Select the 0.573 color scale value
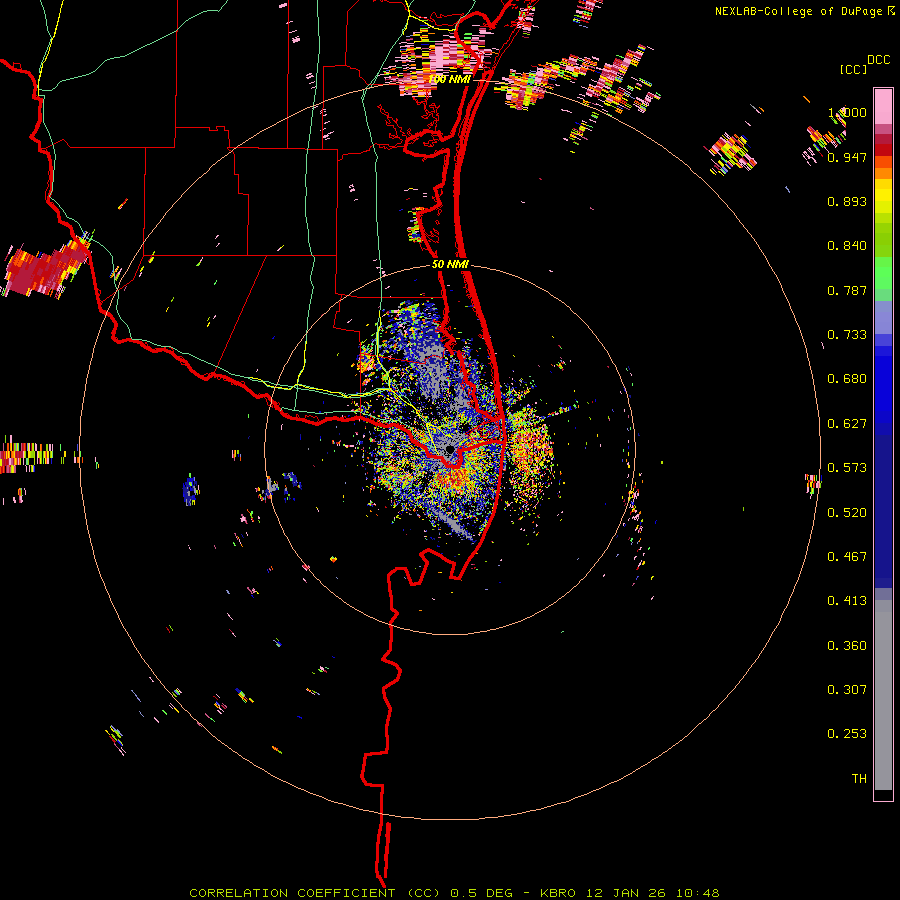This screenshot has width=900, height=900. (x=847, y=468)
